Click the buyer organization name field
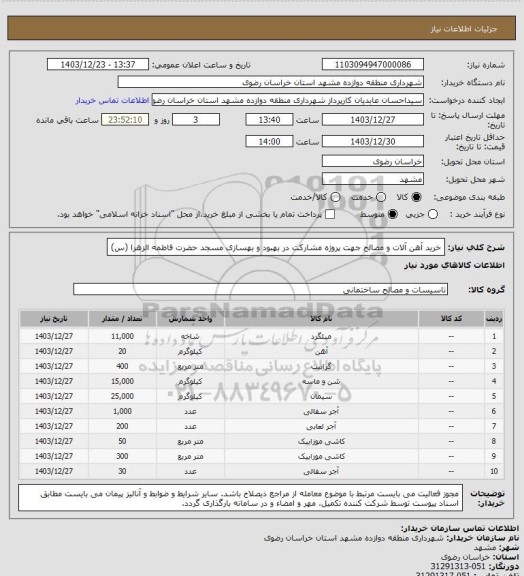Image resolution: width=524 pixels, height=576 pixels. (270, 82)
